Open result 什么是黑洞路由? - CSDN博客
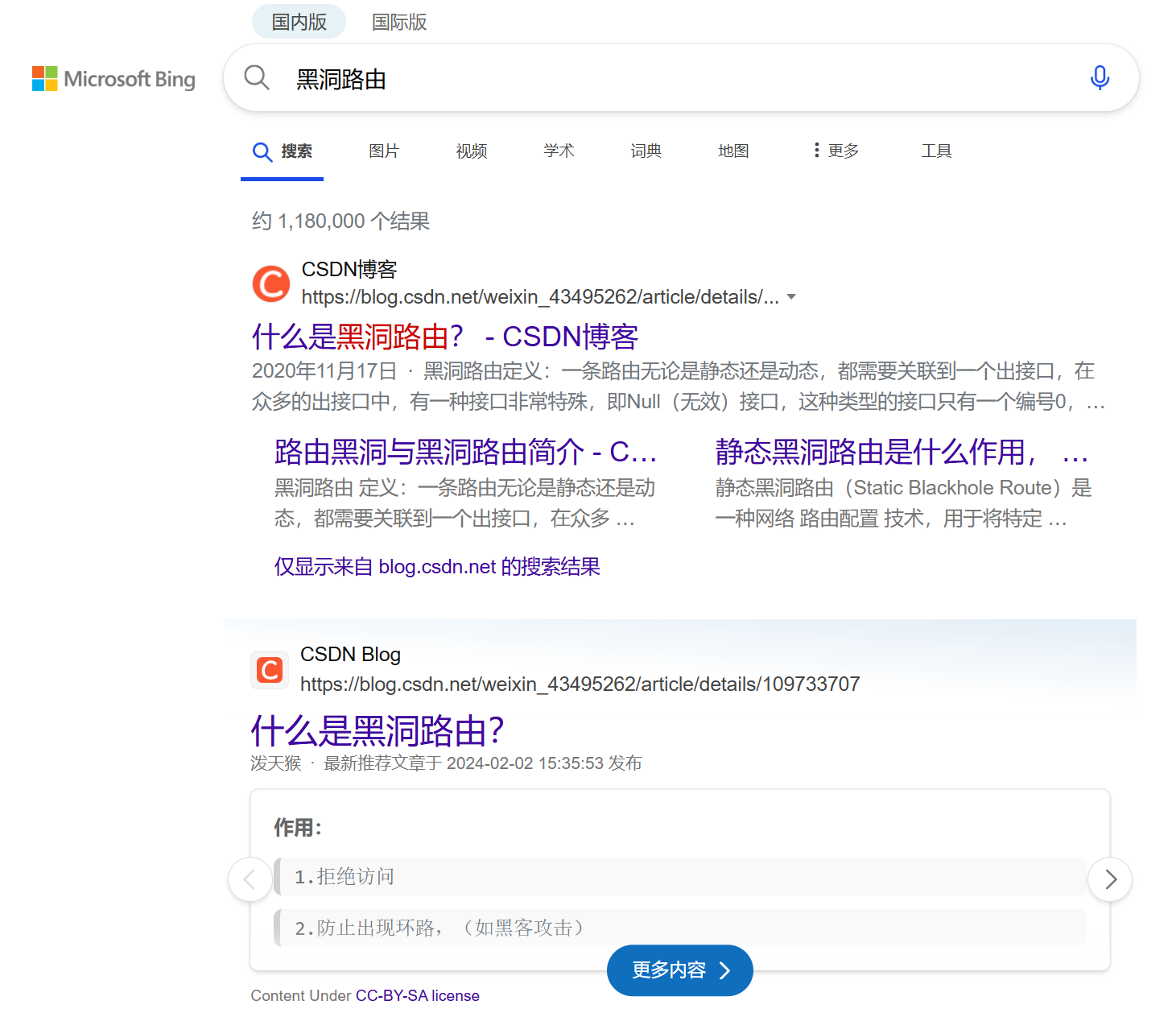 (445, 337)
